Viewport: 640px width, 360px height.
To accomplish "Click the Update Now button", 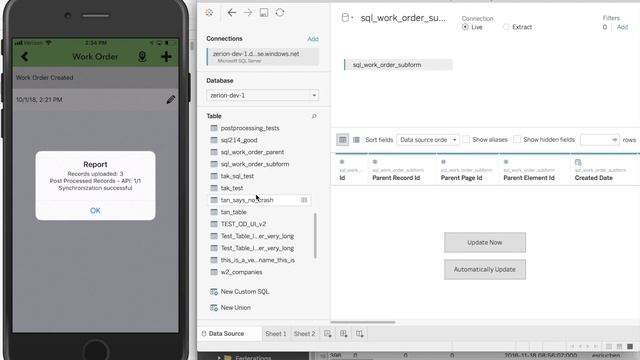I will [485, 242].
